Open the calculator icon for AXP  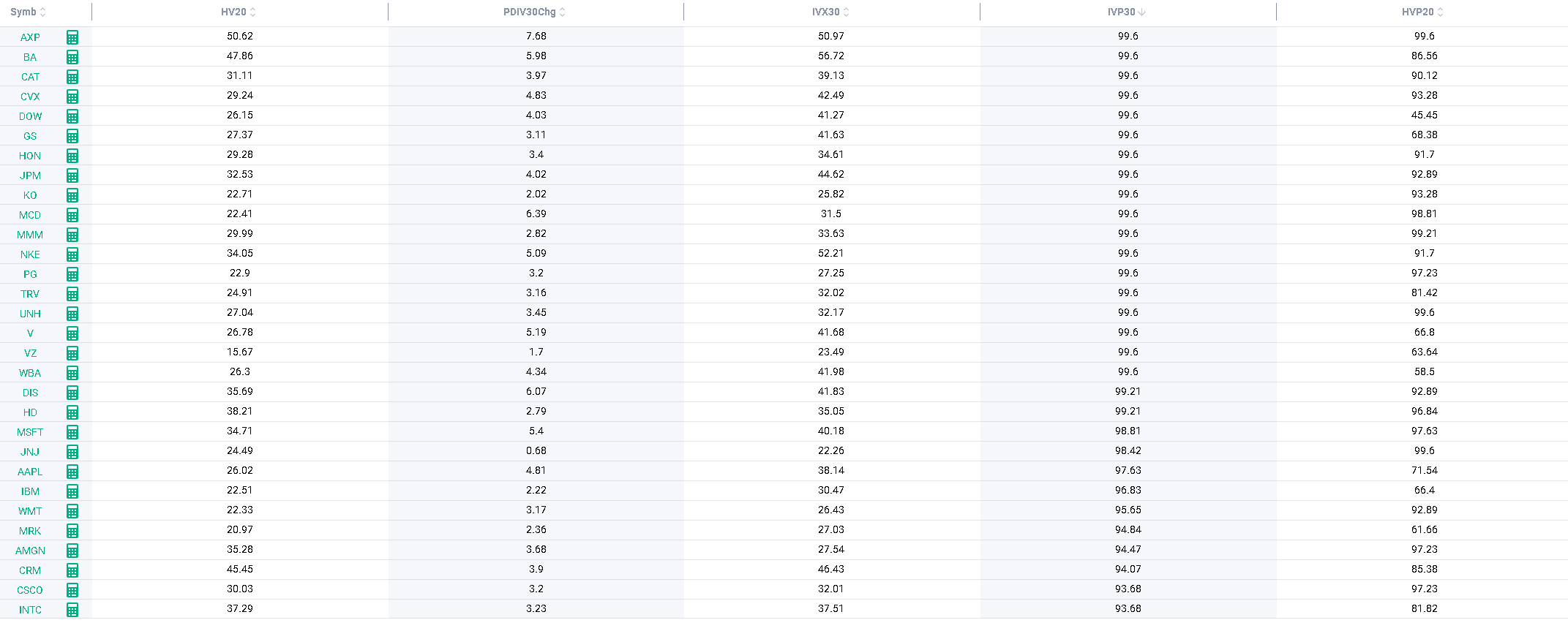(x=72, y=37)
